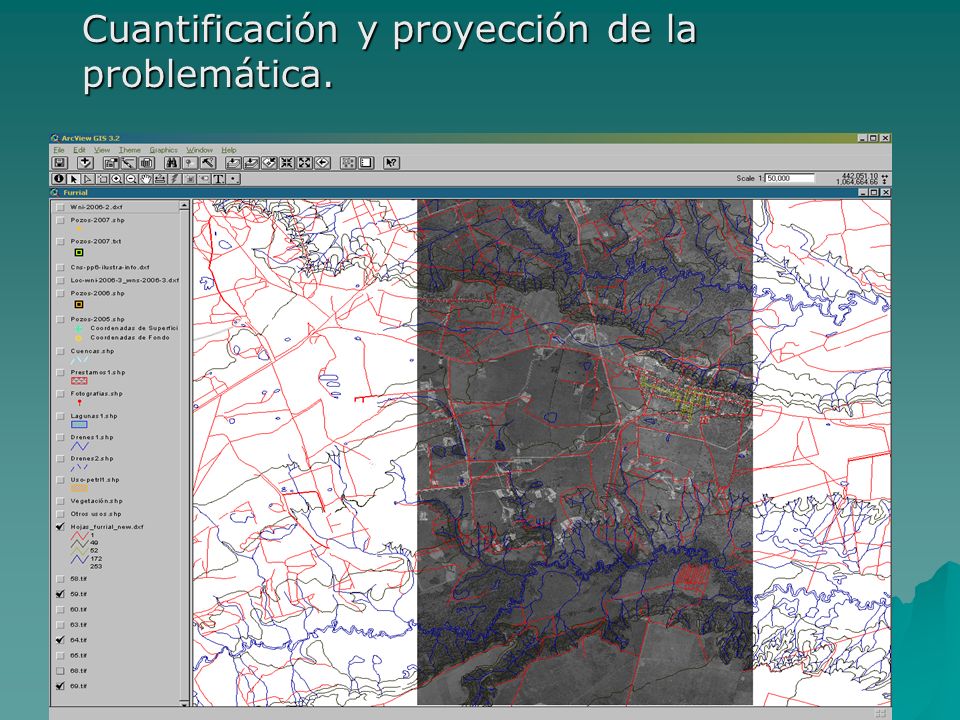Click the fixed Zoom Out arrows icon
This screenshot has height=720, width=960.
tap(304, 163)
